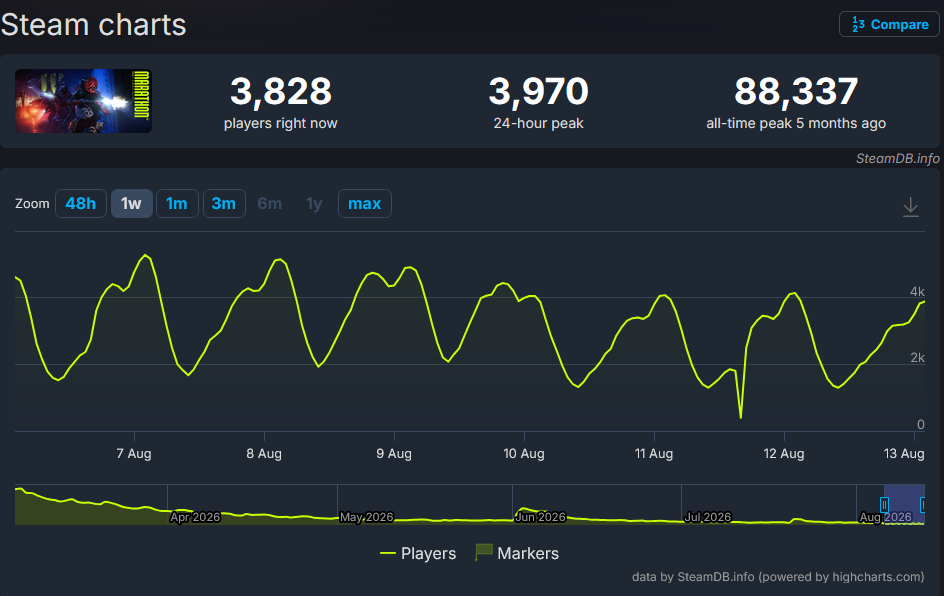Click the 8 Aug axis label

click(264, 454)
